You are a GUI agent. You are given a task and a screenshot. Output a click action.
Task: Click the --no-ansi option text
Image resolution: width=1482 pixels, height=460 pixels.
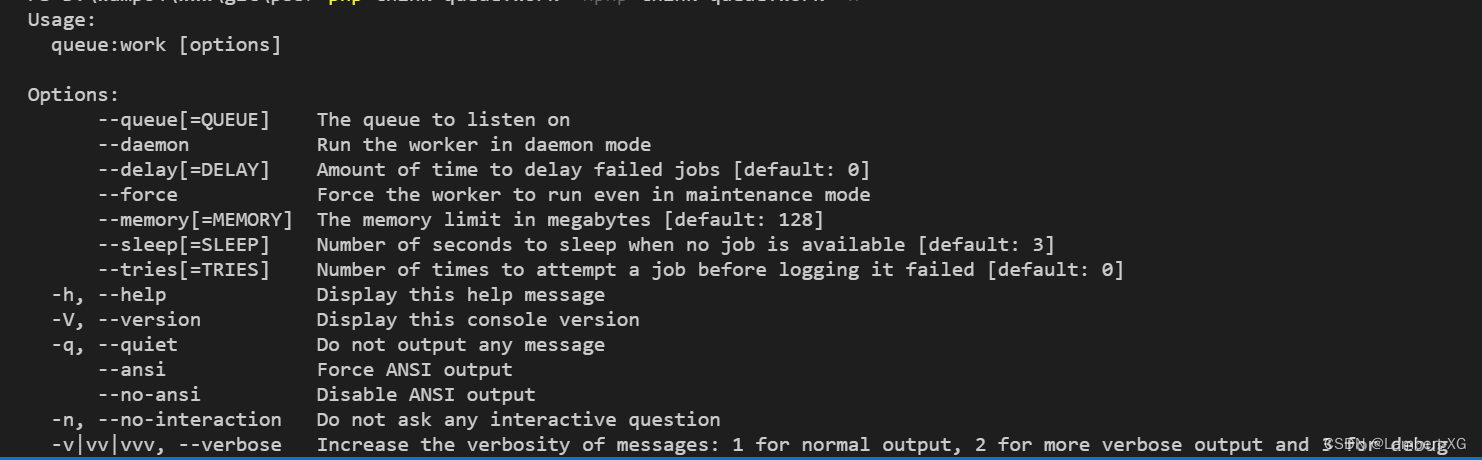[149, 395]
